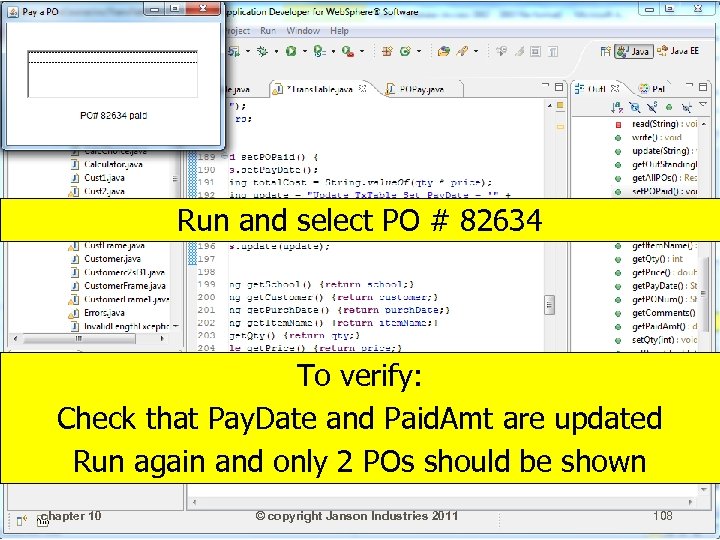Maximize the Outline view panel
The height and width of the screenshot is (540, 720).
coord(703,87)
